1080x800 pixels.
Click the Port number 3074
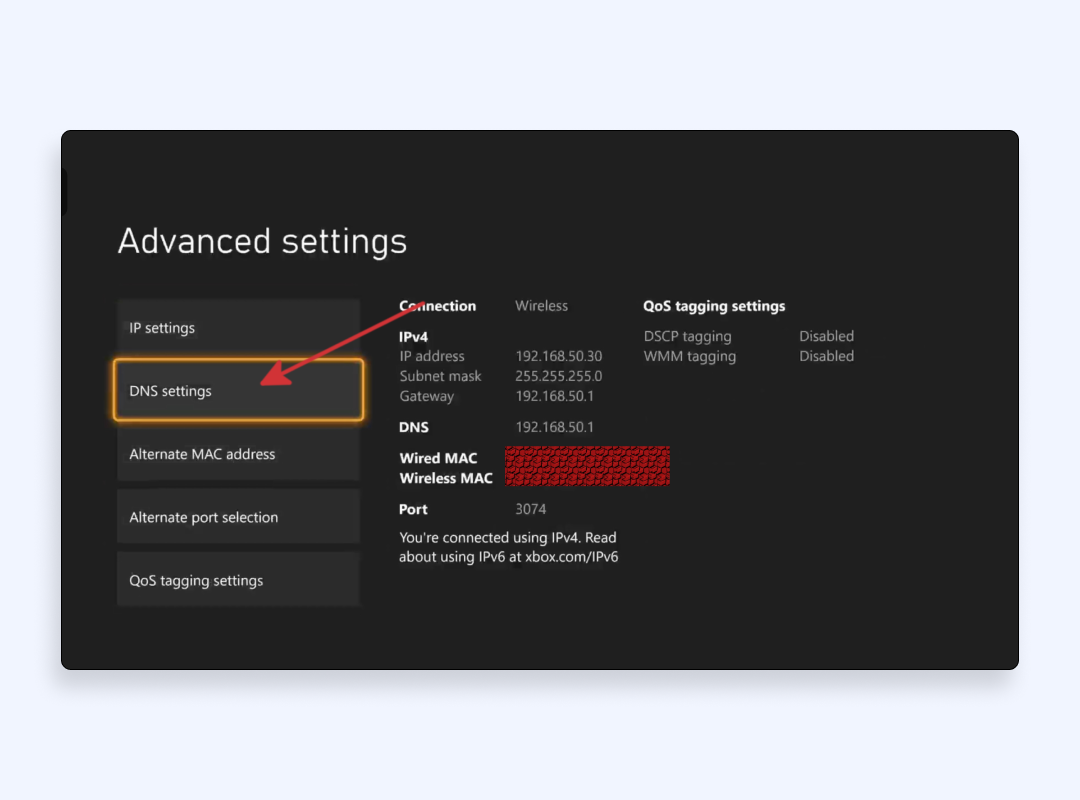[530, 509]
